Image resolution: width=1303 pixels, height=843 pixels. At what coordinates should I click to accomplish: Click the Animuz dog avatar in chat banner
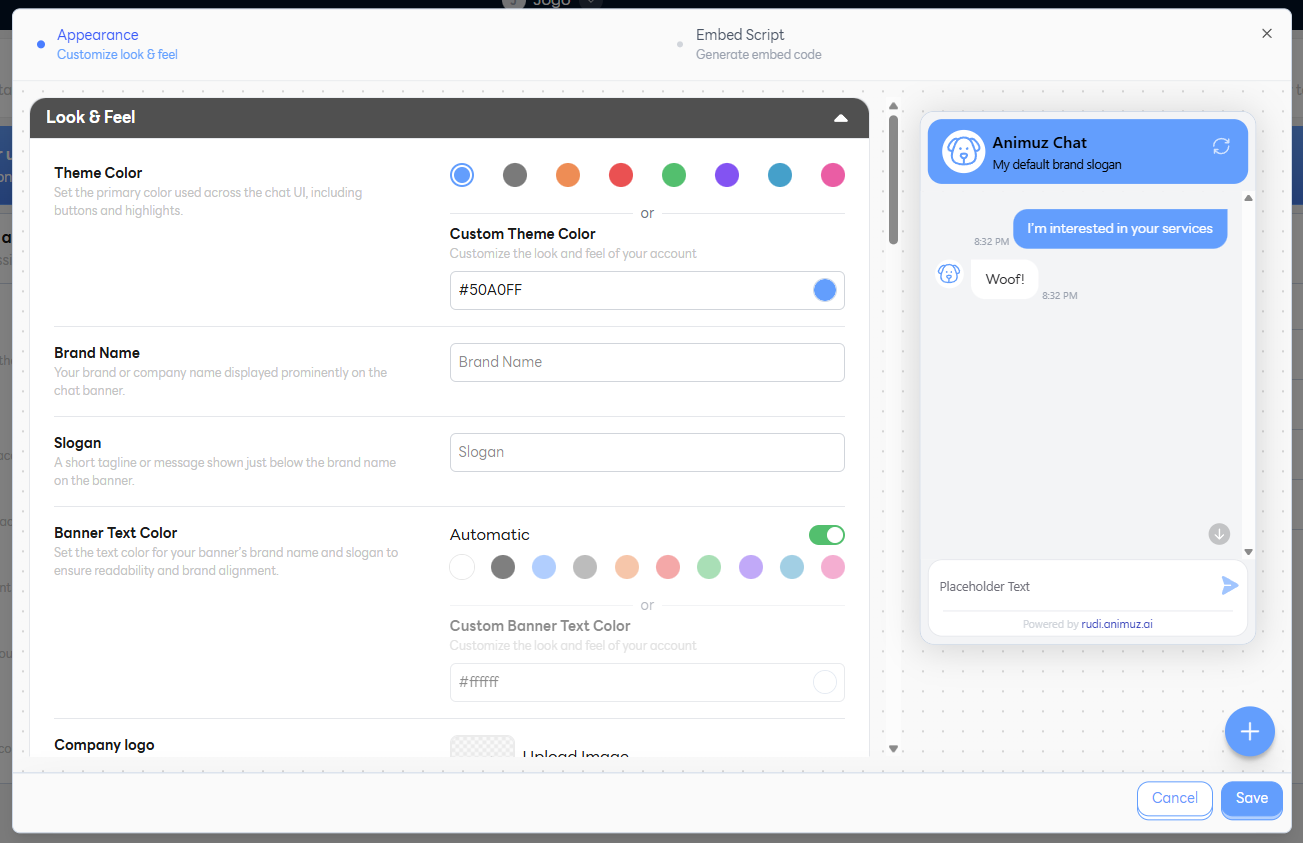pyautogui.click(x=963, y=152)
